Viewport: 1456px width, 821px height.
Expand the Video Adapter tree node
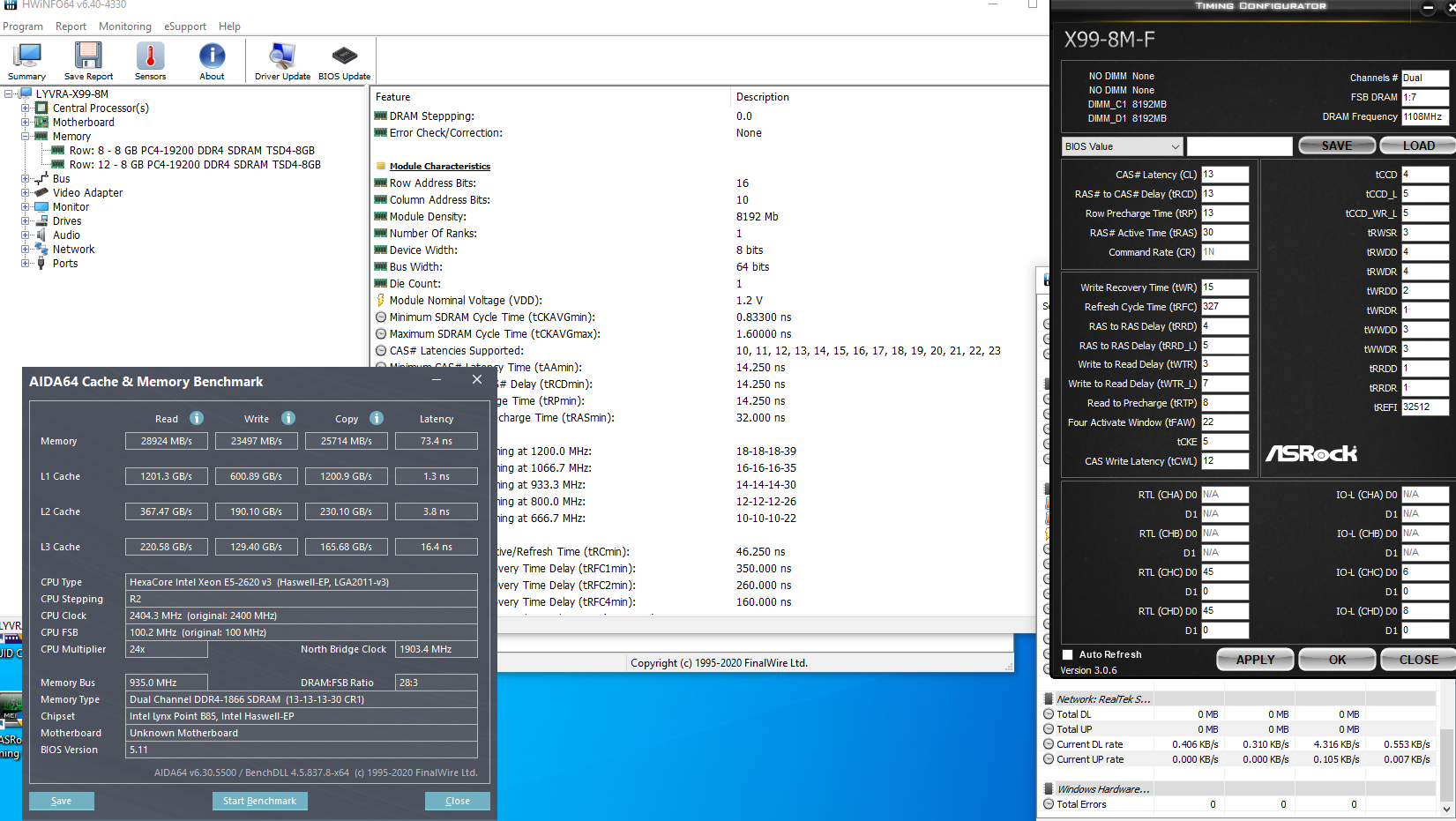[25, 193]
